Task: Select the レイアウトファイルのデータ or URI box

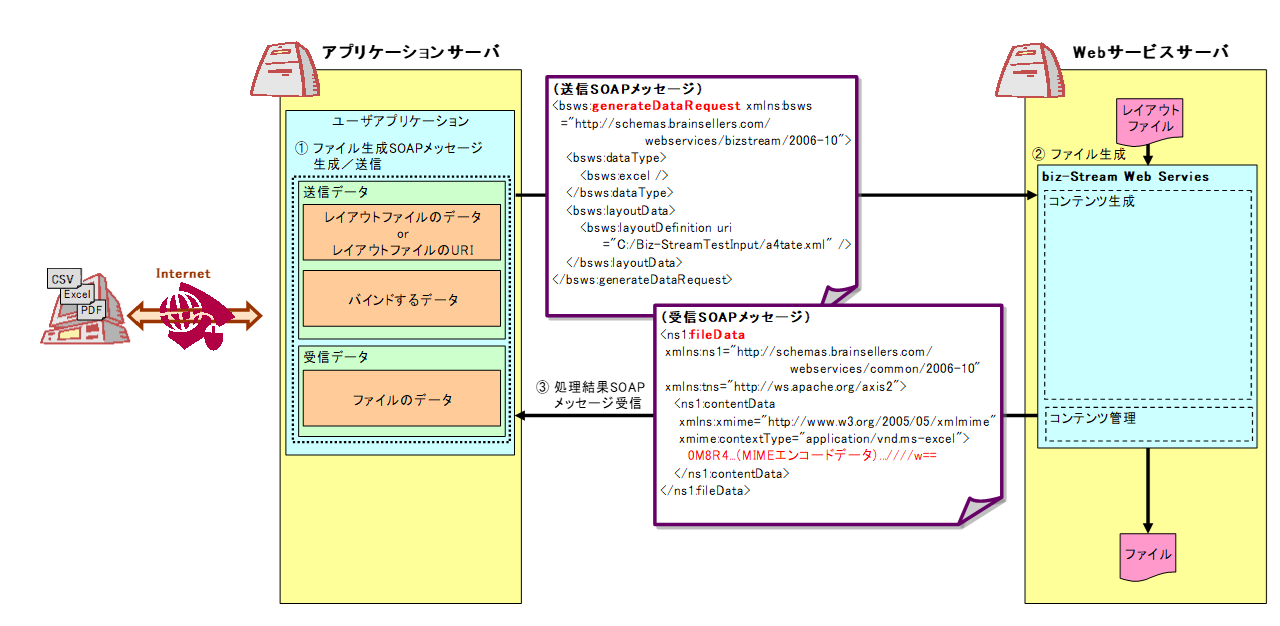Action: pos(401,232)
